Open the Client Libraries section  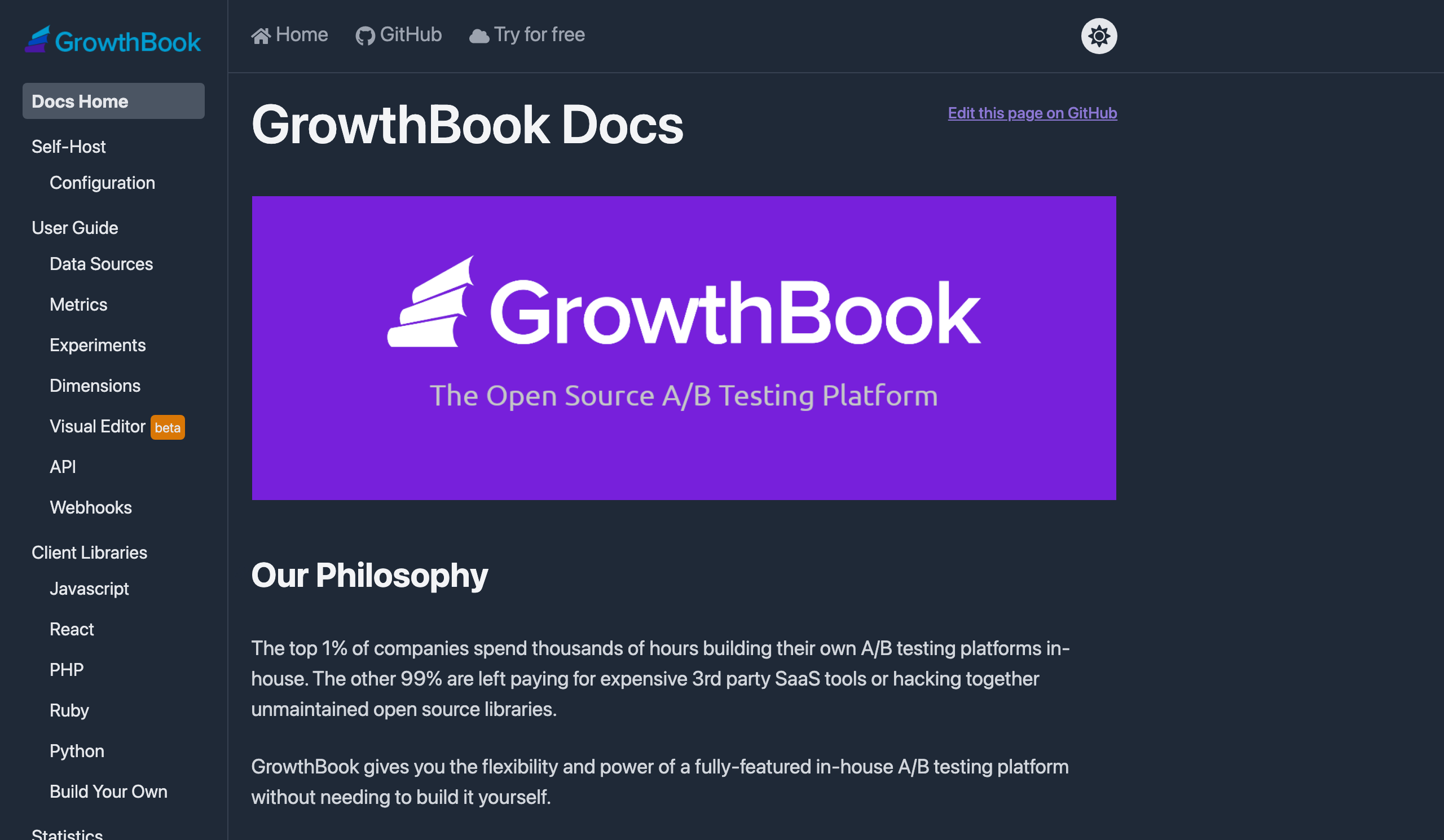point(89,552)
